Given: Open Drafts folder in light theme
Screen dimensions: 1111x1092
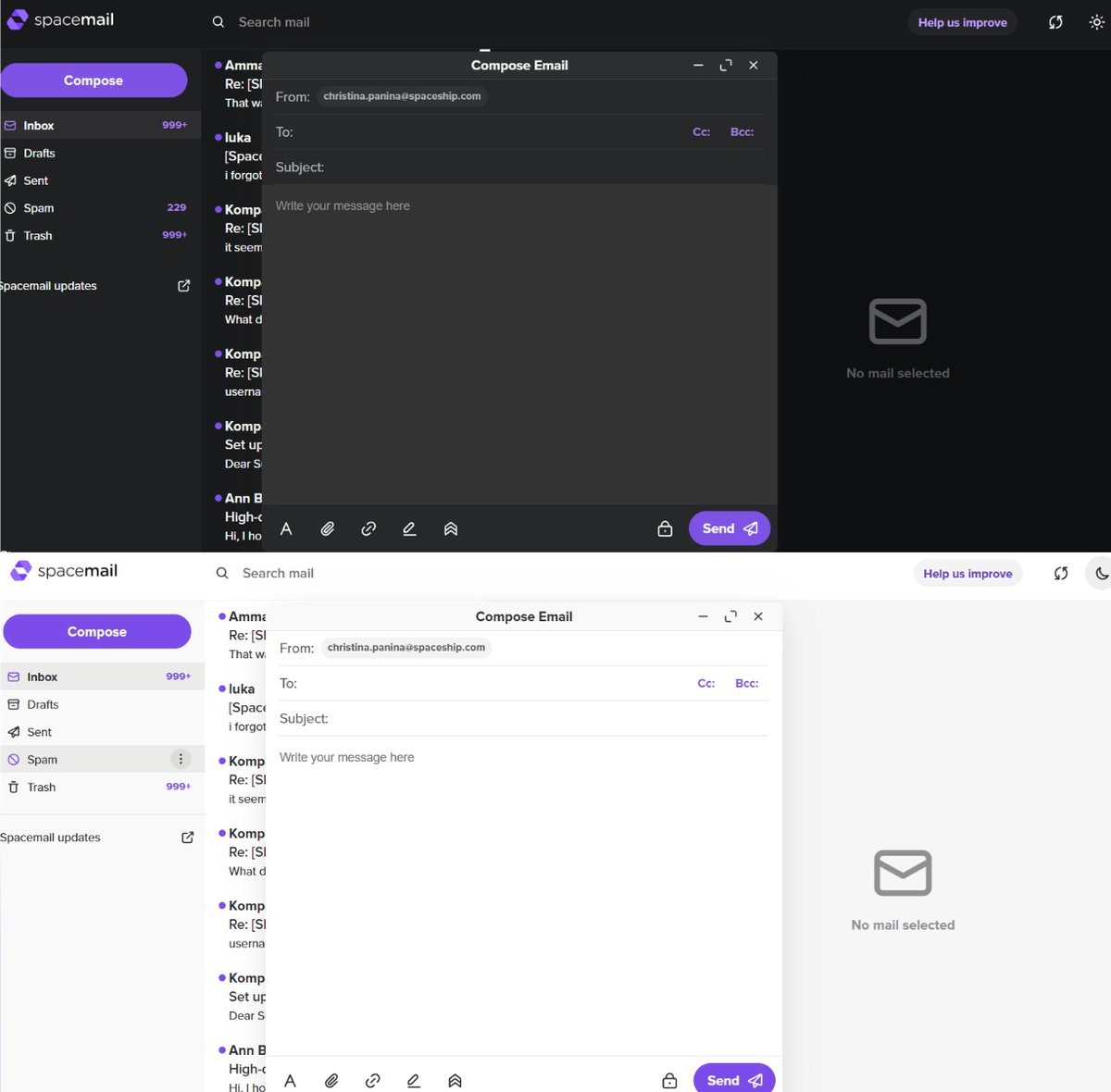Looking at the screenshot, I should [100, 705].
